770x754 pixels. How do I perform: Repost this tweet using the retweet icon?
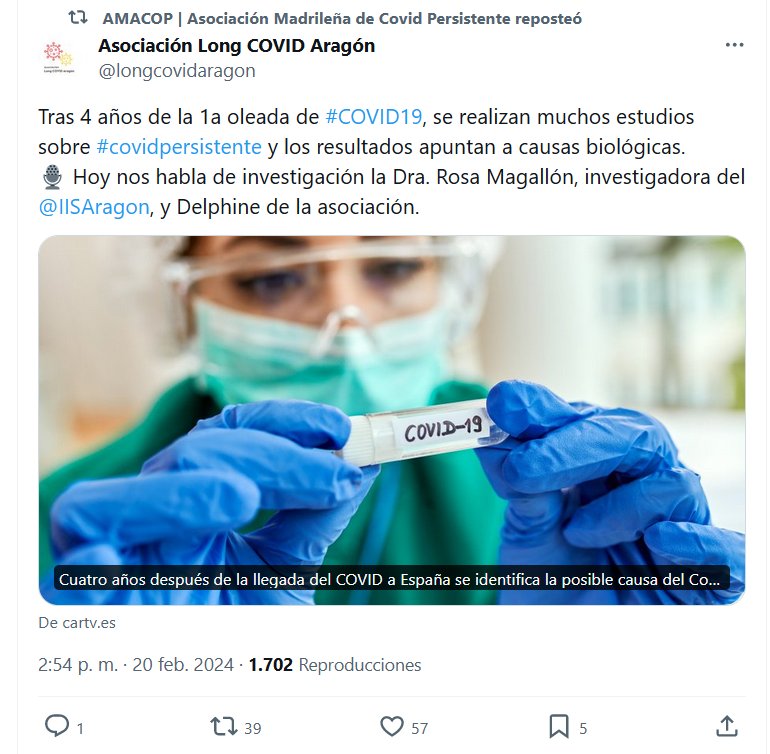223,726
